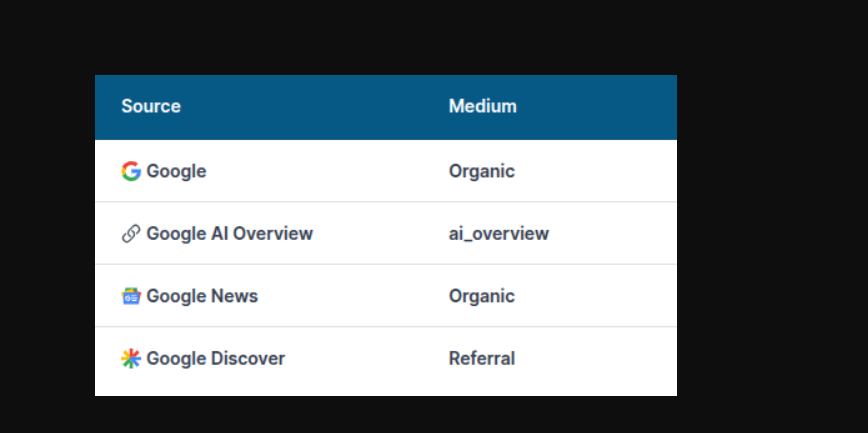Select the Google News source label
This screenshot has width=868, height=433.
[202, 296]
